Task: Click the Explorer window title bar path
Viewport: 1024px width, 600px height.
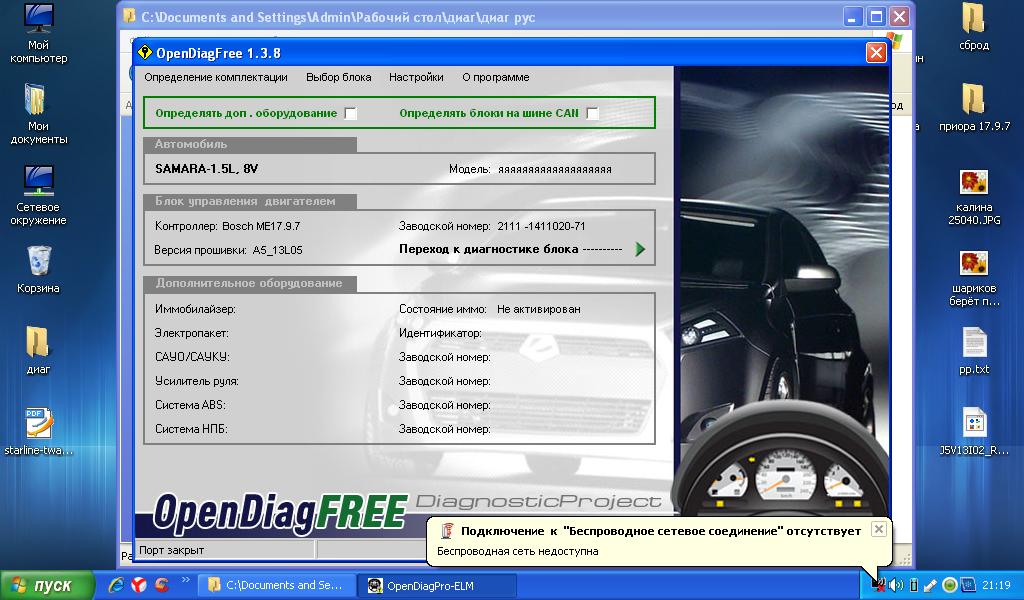Action: 338,17
